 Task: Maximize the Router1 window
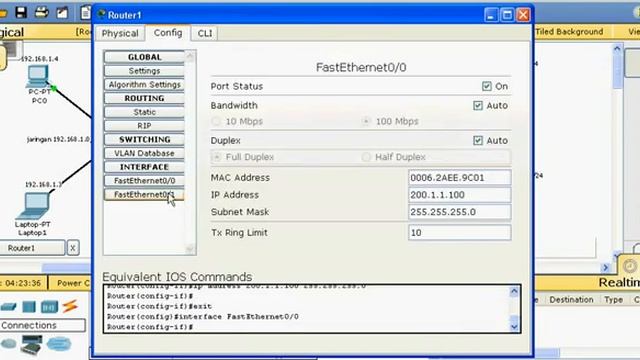click(507, 15)
